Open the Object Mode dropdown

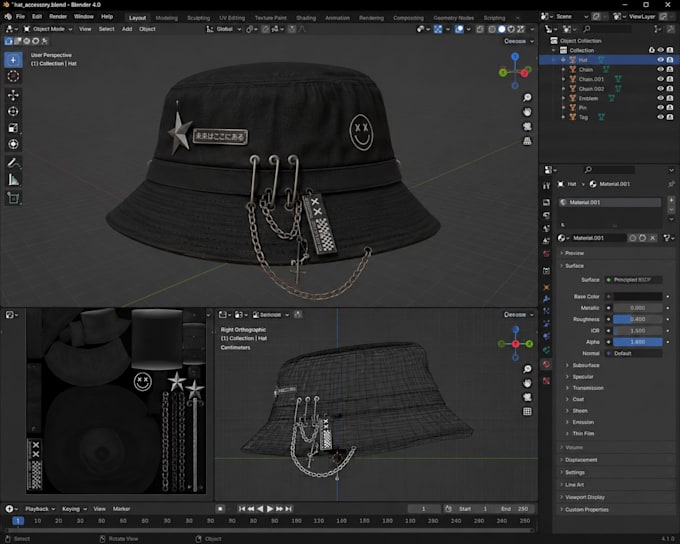pos(48,29)
